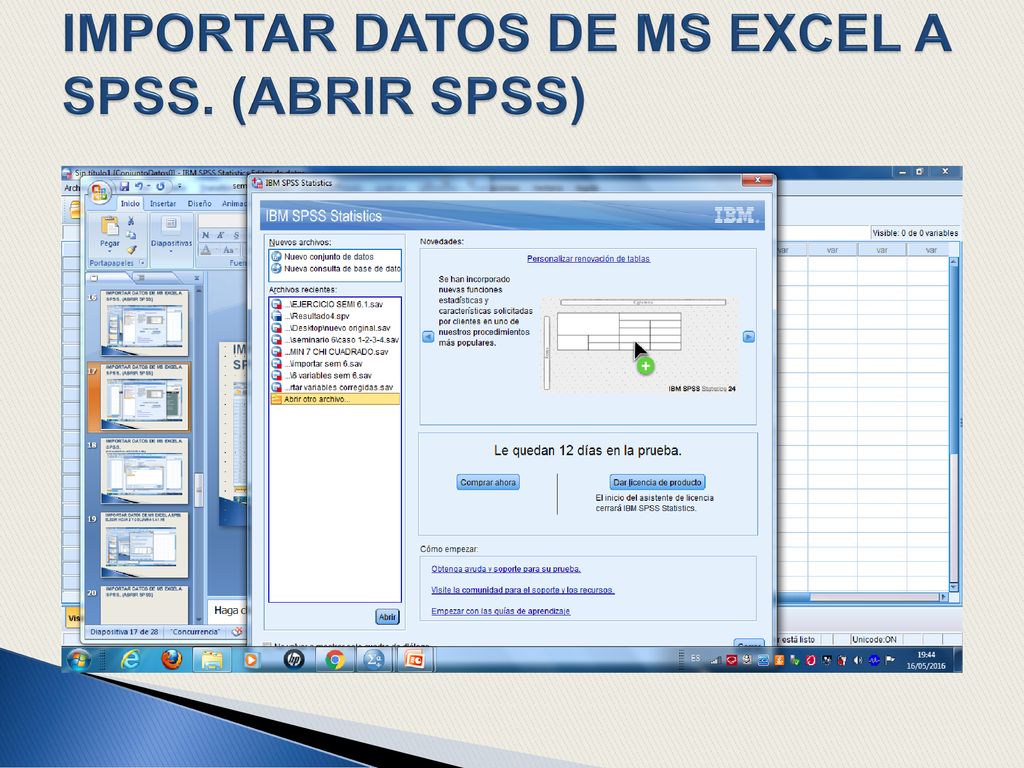Viewport: 1024px width, 768px height.
Task: Open the Windows Start menu
Action: tap(78, 660)
